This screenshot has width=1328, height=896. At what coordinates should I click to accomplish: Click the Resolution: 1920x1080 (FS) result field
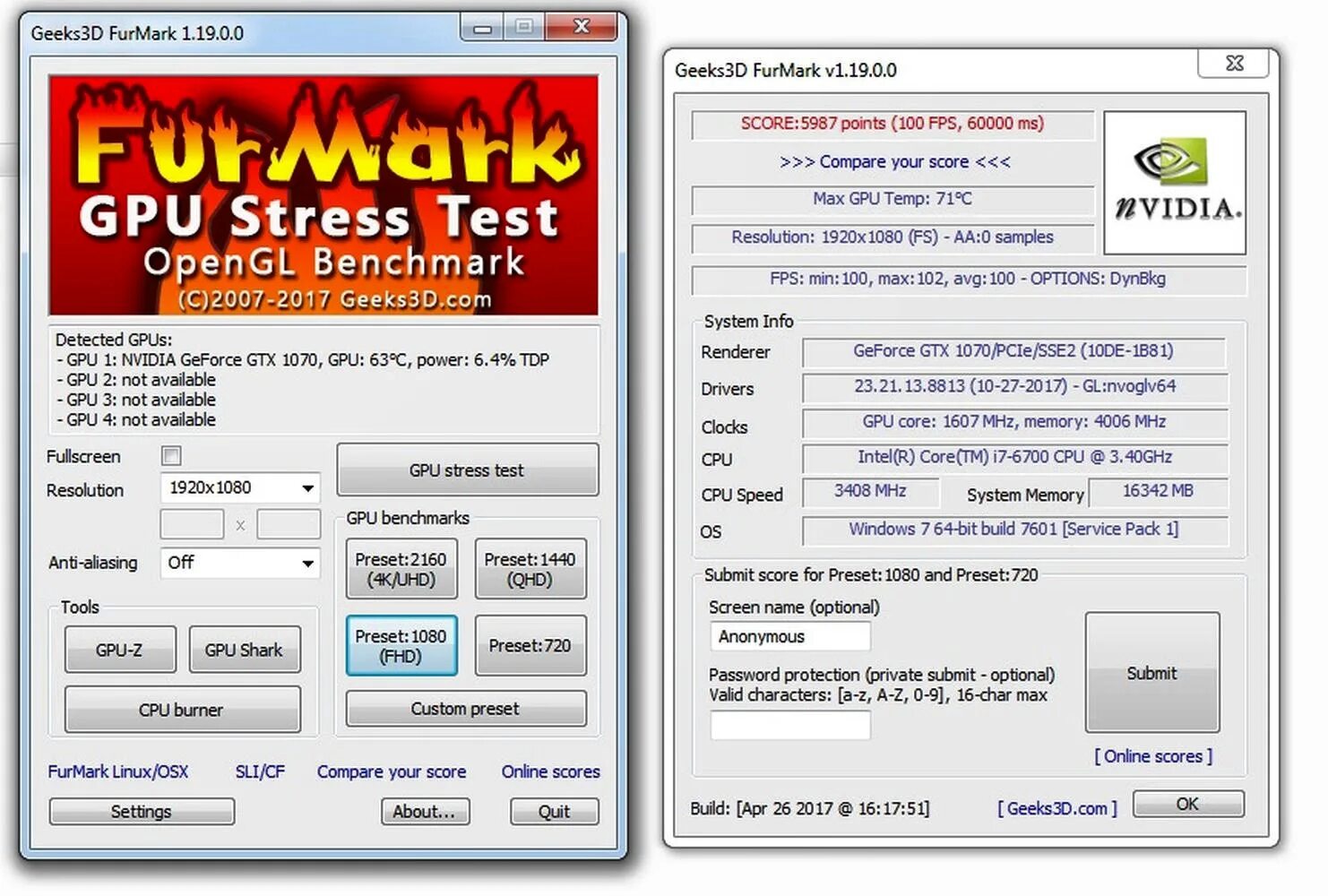[x=893, y=237]
